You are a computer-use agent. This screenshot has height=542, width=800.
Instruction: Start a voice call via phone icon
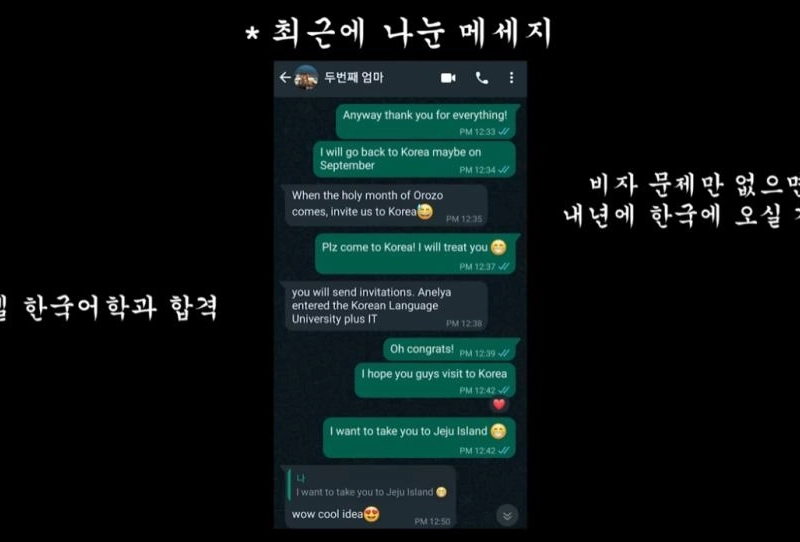[482, 78]
